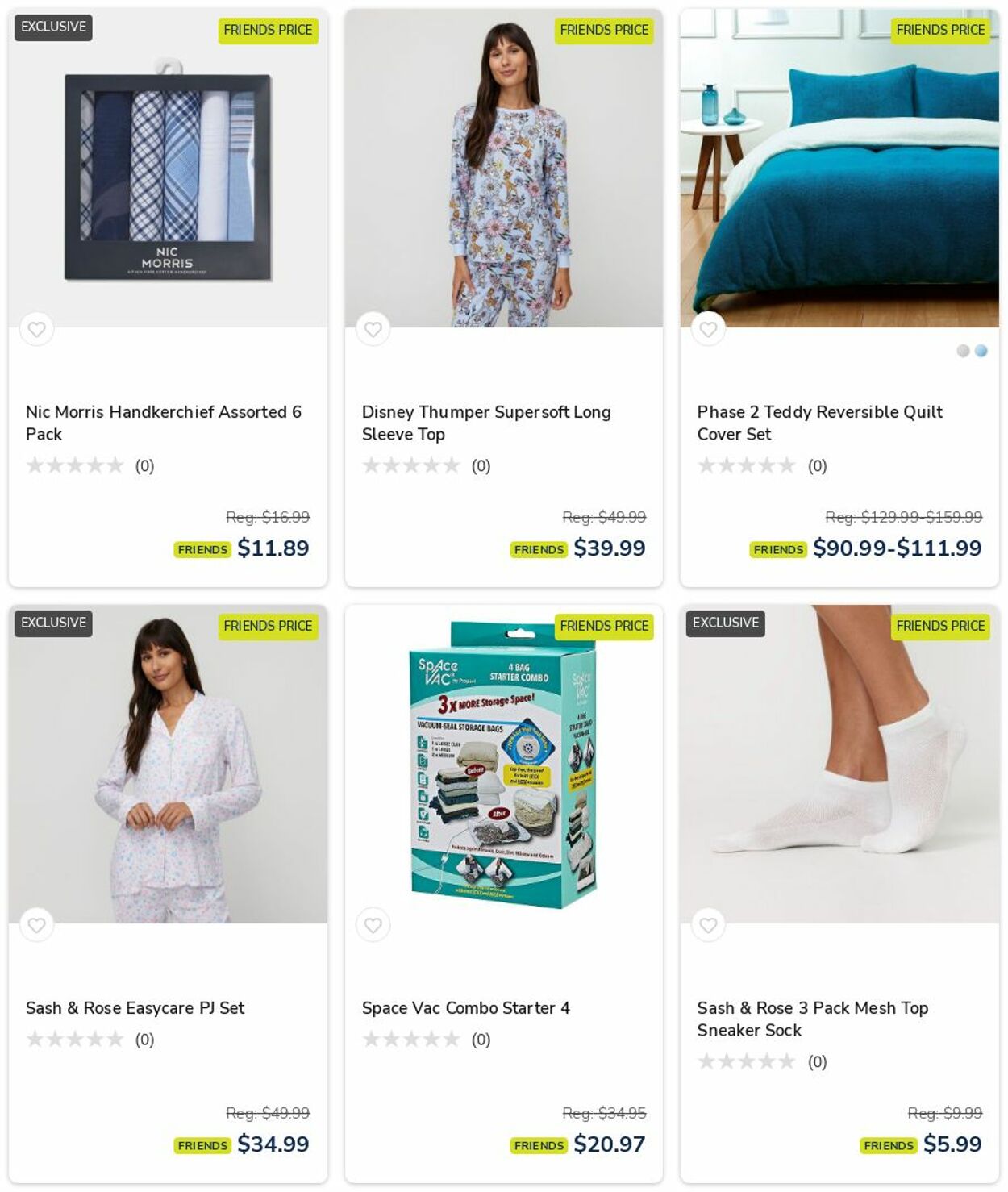Open Nic Morris Handkerchief Assorted 6 Pack link
The height and width of the screenshot is (1192, 1008).
click(164, 423)
